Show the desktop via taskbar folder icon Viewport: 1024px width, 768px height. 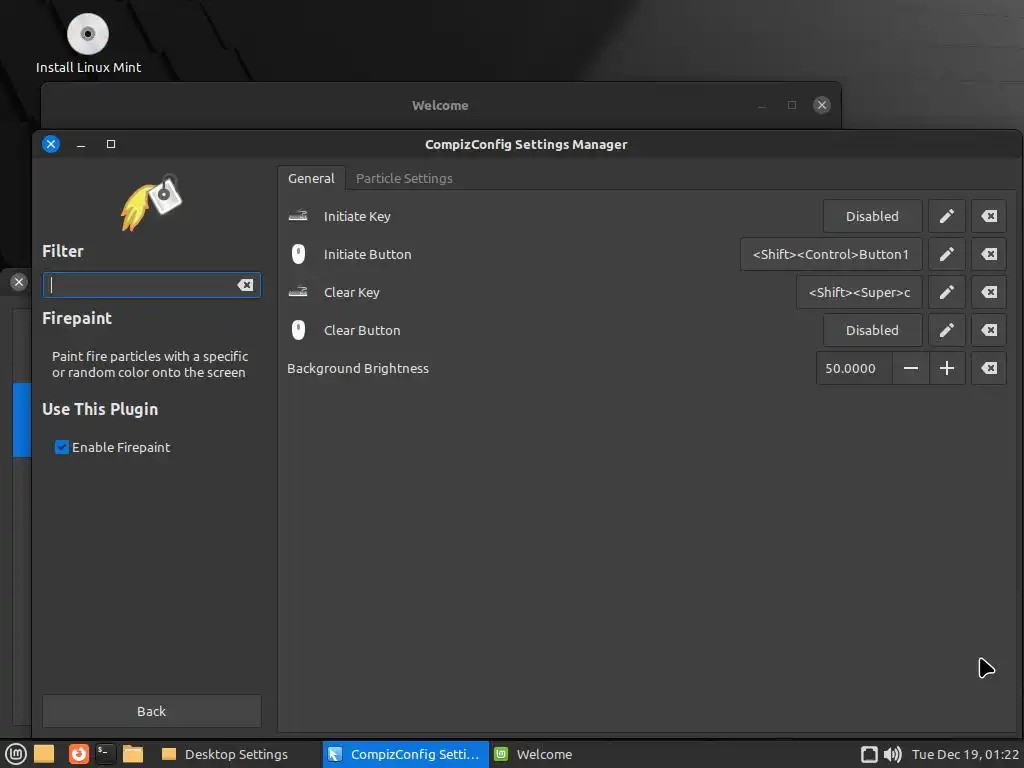click(44, 754)
